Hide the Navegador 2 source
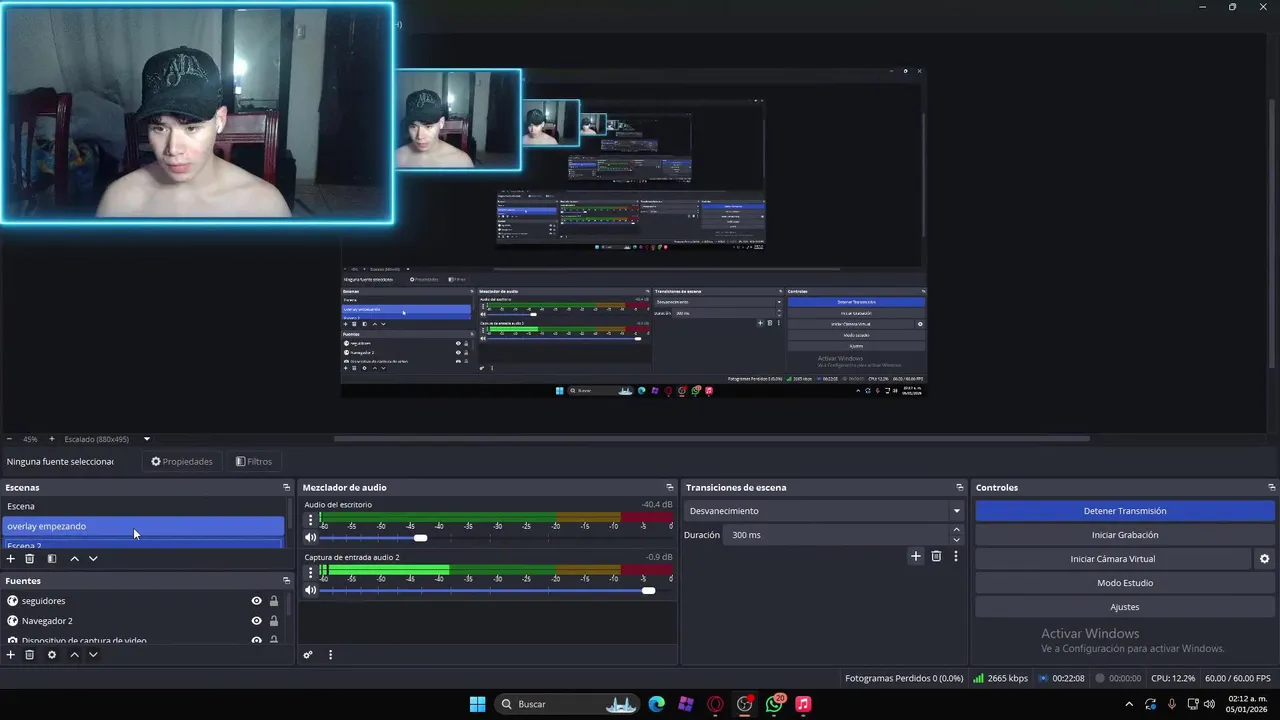The width and height of the screenshot is (1280, 720). click(256, 621)
